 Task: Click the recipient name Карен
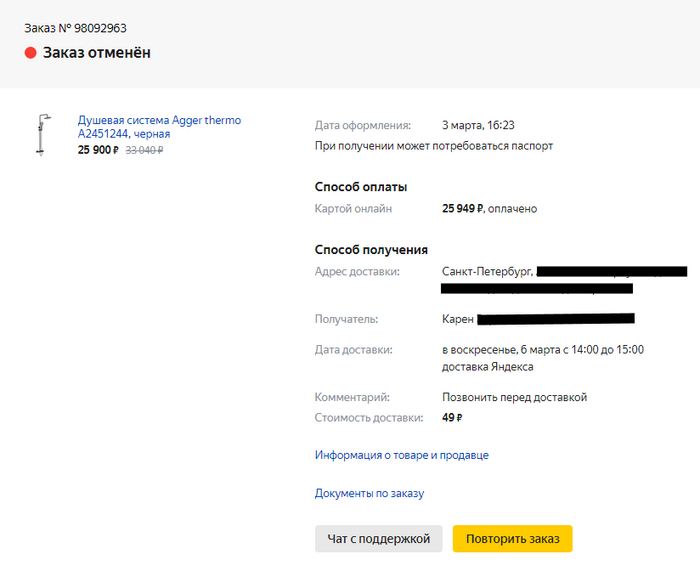[458, 319]
